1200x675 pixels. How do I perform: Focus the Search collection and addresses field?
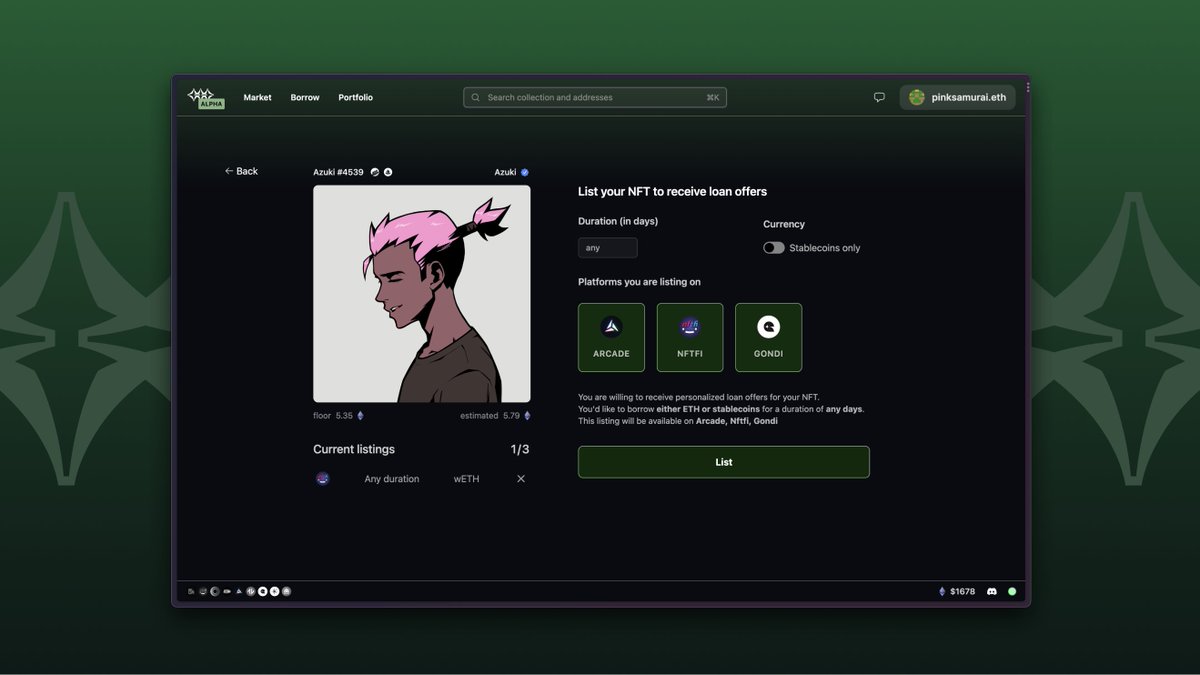(595, 98)
